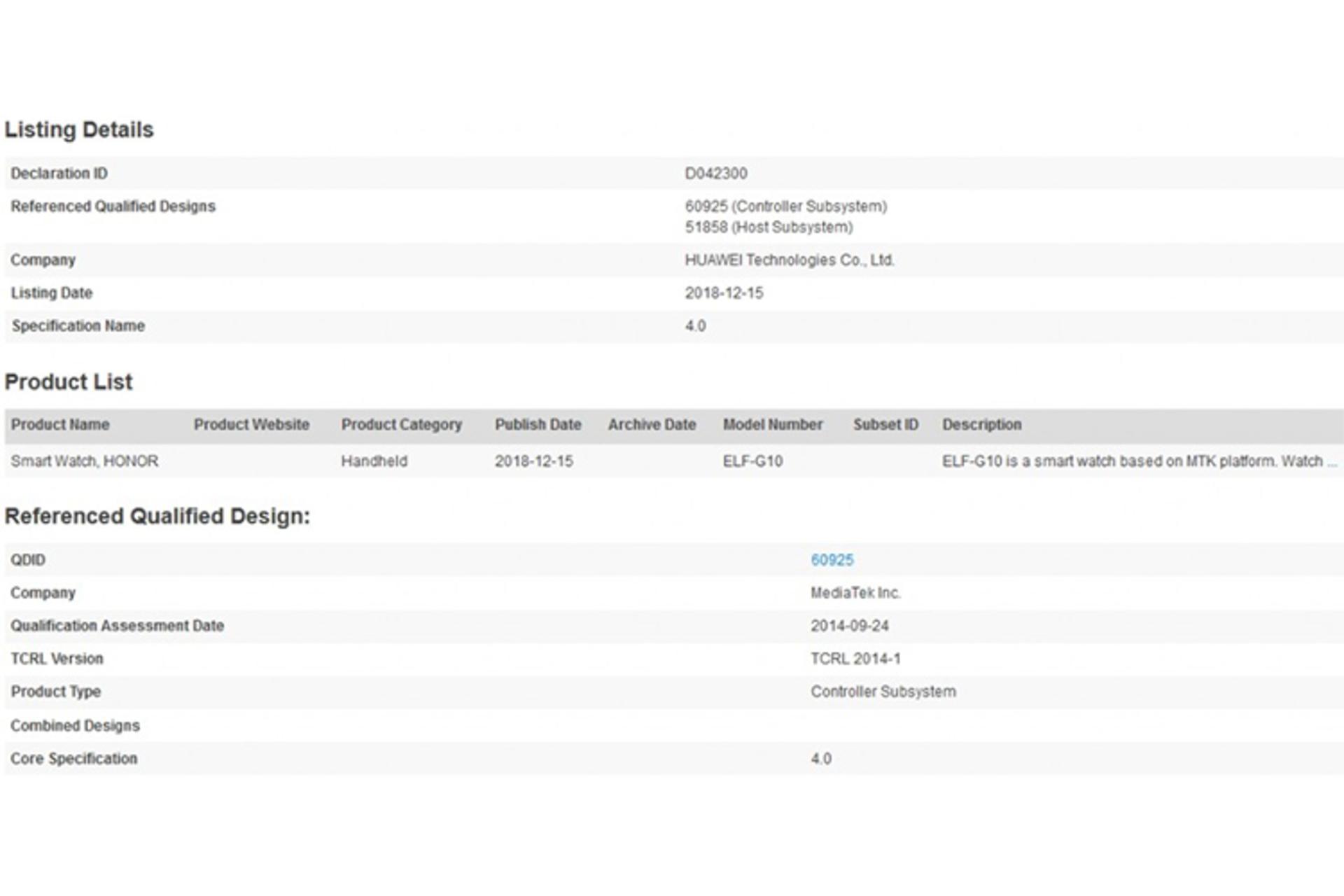This screenshot has height=896, width=1344.
Task: Click the Declaration ID value D042300
Action: (716, 174)
